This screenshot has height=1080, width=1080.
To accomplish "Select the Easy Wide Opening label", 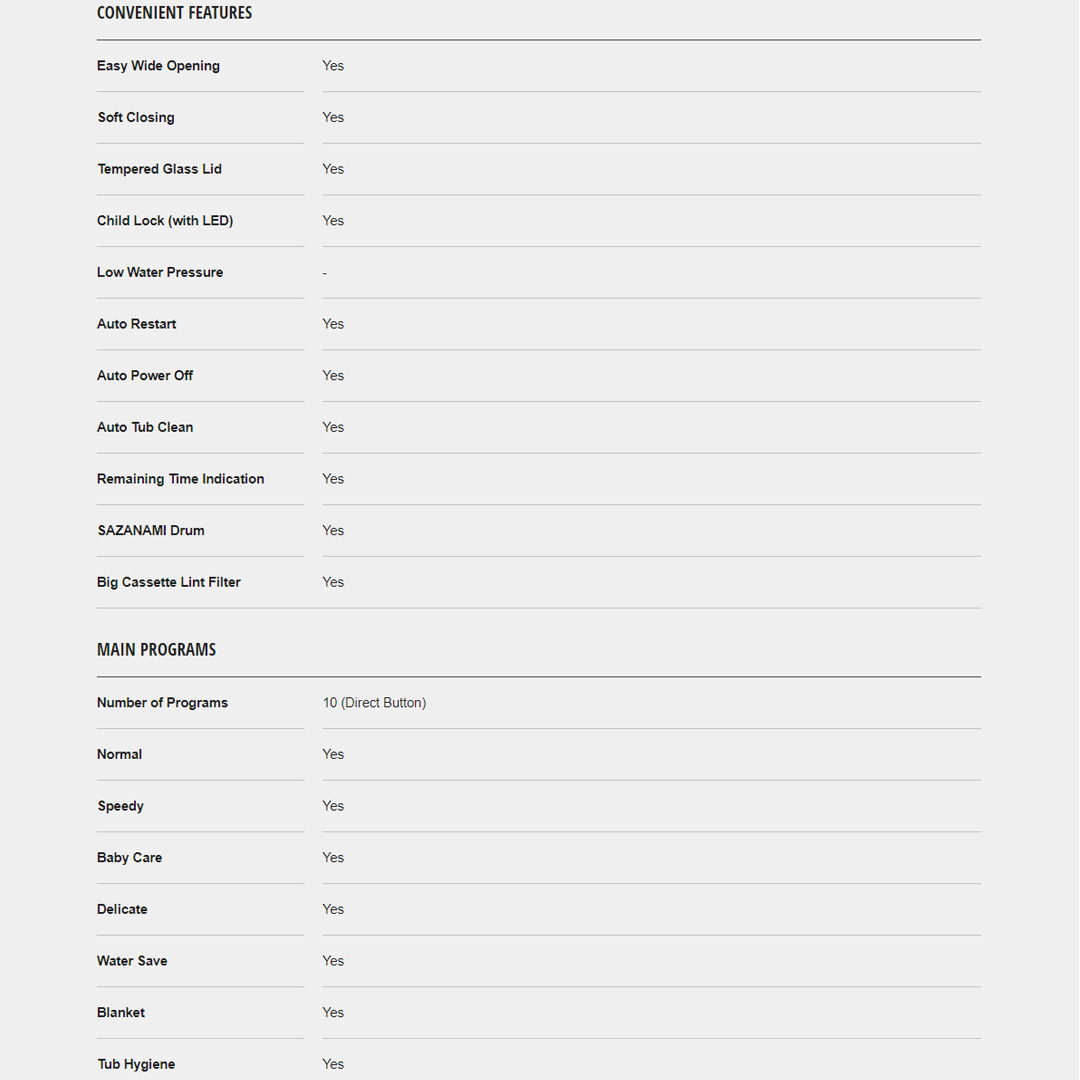I will coord(158,66).
